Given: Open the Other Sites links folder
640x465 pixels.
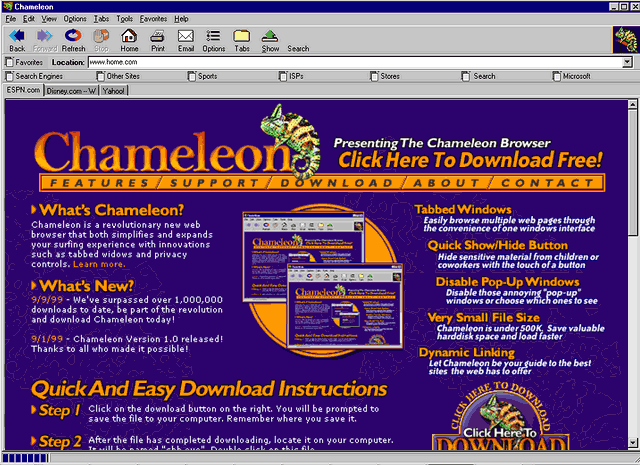Looking at the screenshot, I should point(118,76).
